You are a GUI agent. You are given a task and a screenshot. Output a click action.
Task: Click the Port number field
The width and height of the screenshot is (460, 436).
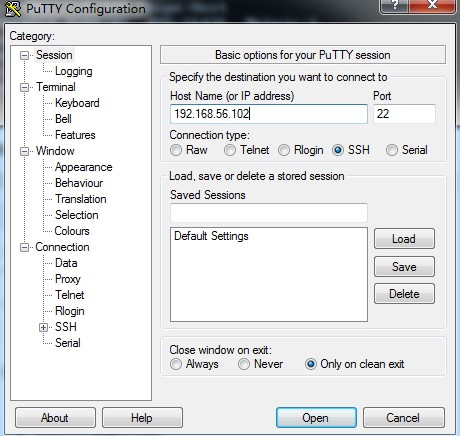click(x=404, y=114)
